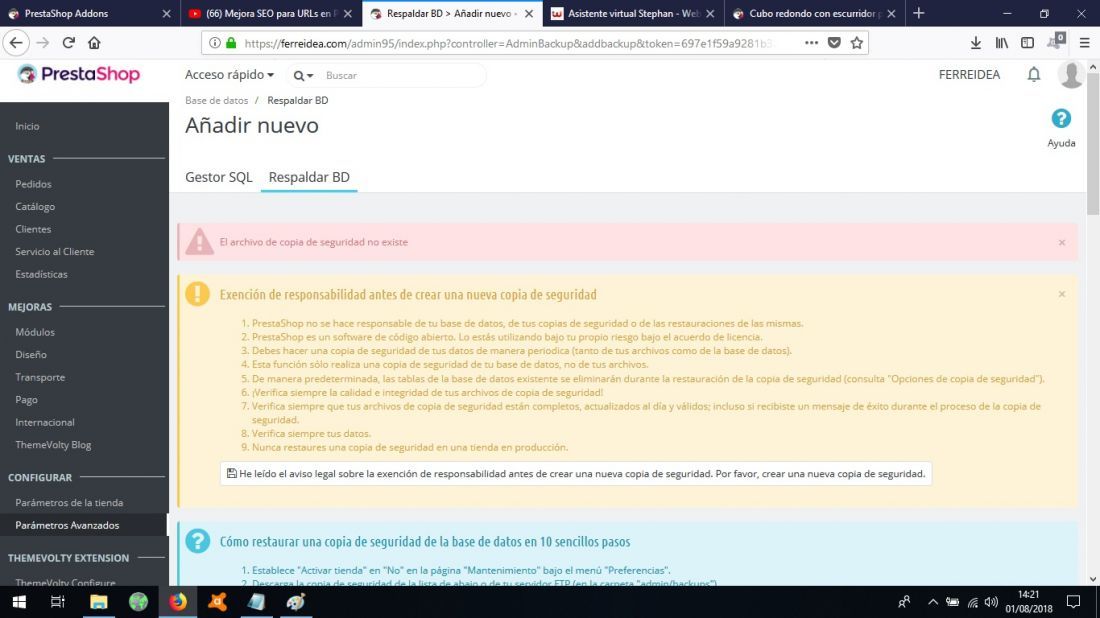
Task: Toggle the browser sidebar icon
Action: pyautogui.click(x=1027, y=43)
